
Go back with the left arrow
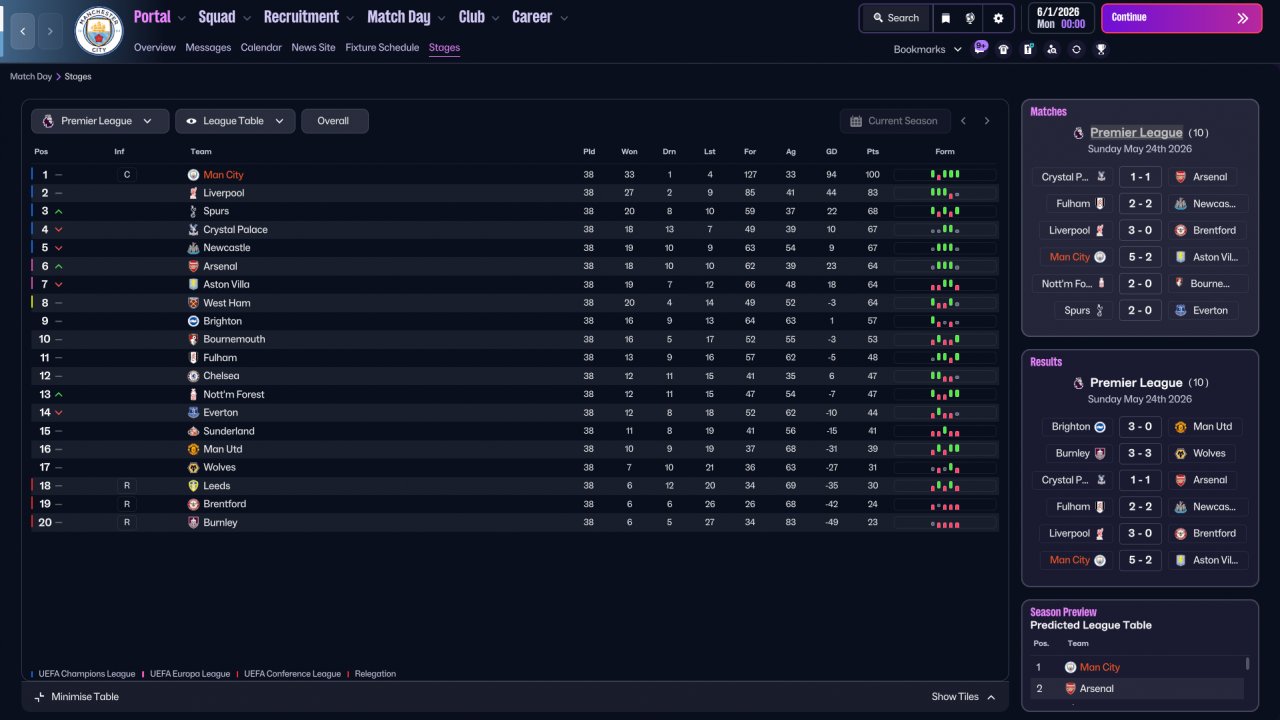[x=23, y=31]
